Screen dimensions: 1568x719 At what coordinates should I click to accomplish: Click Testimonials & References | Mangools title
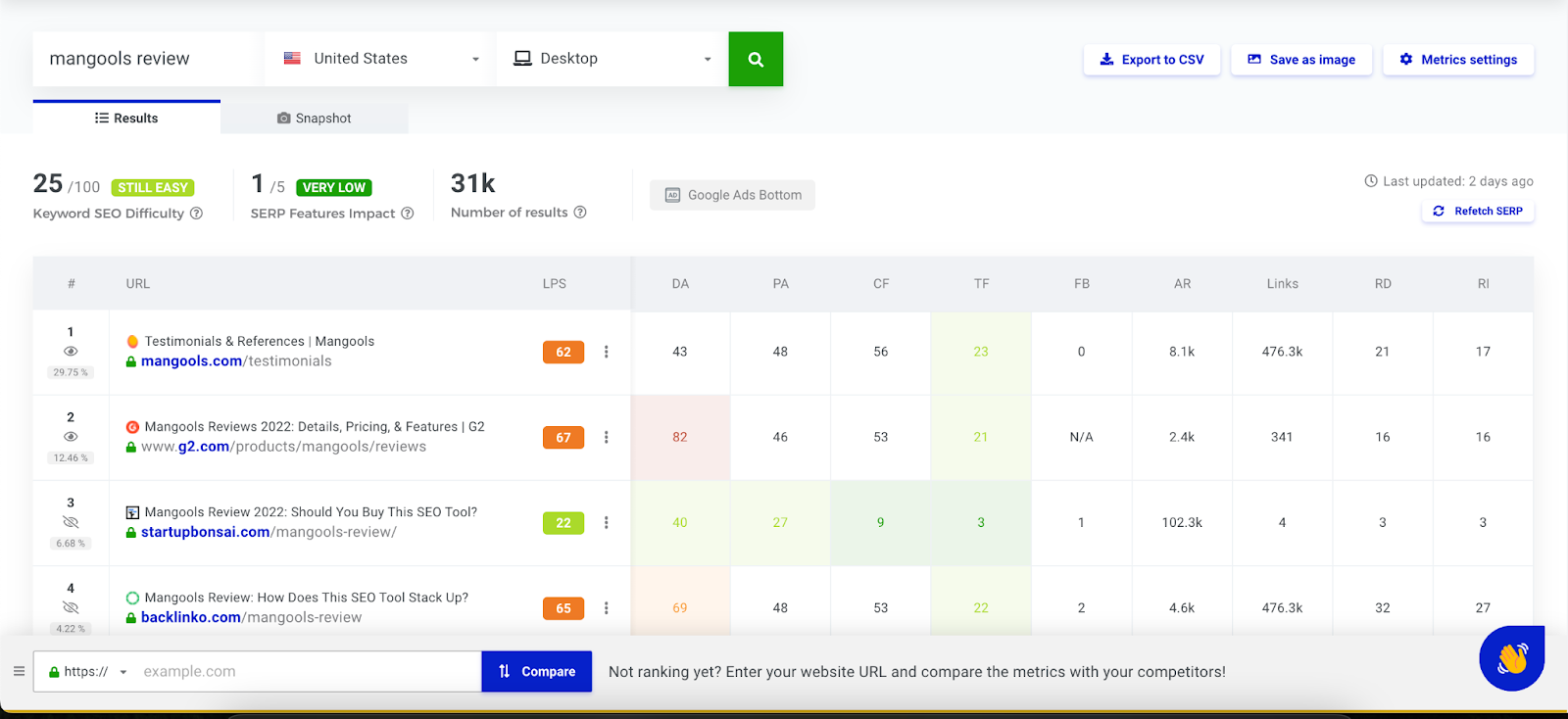[260, 341]
